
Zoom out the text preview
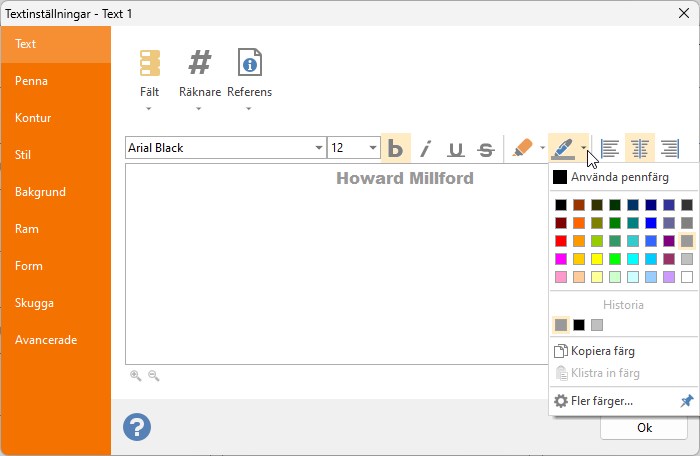(154, 376)
